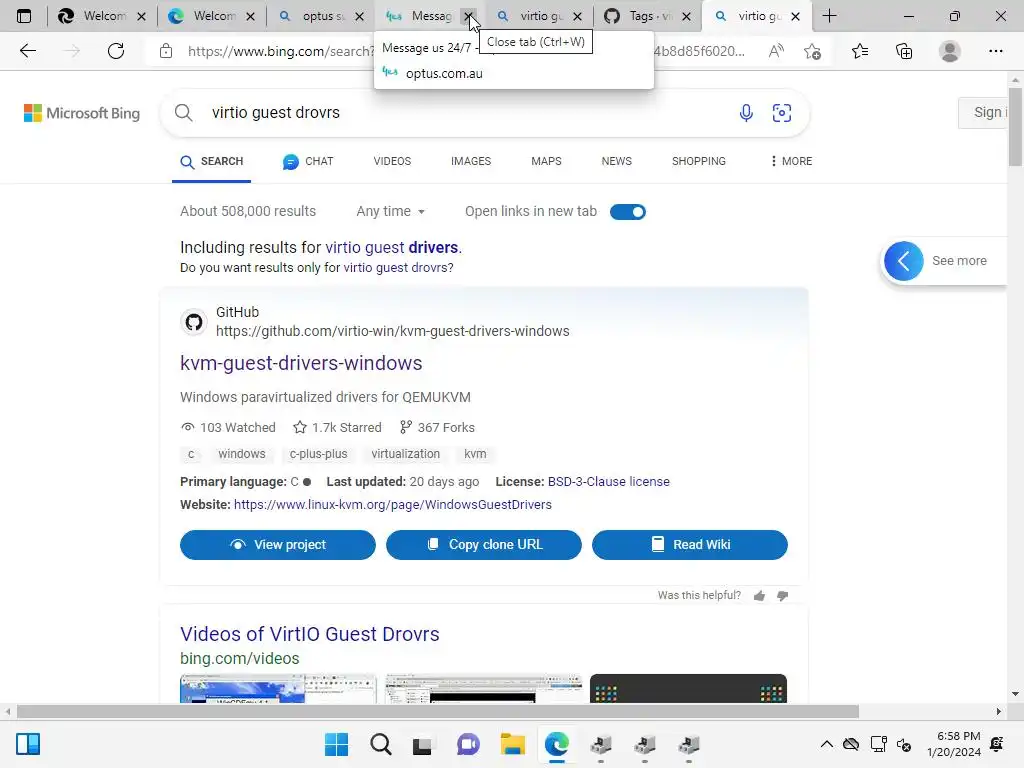Viewport: 1024px width, 768px height.
Task: Open Favorites list icon
Action: (860, 51)
